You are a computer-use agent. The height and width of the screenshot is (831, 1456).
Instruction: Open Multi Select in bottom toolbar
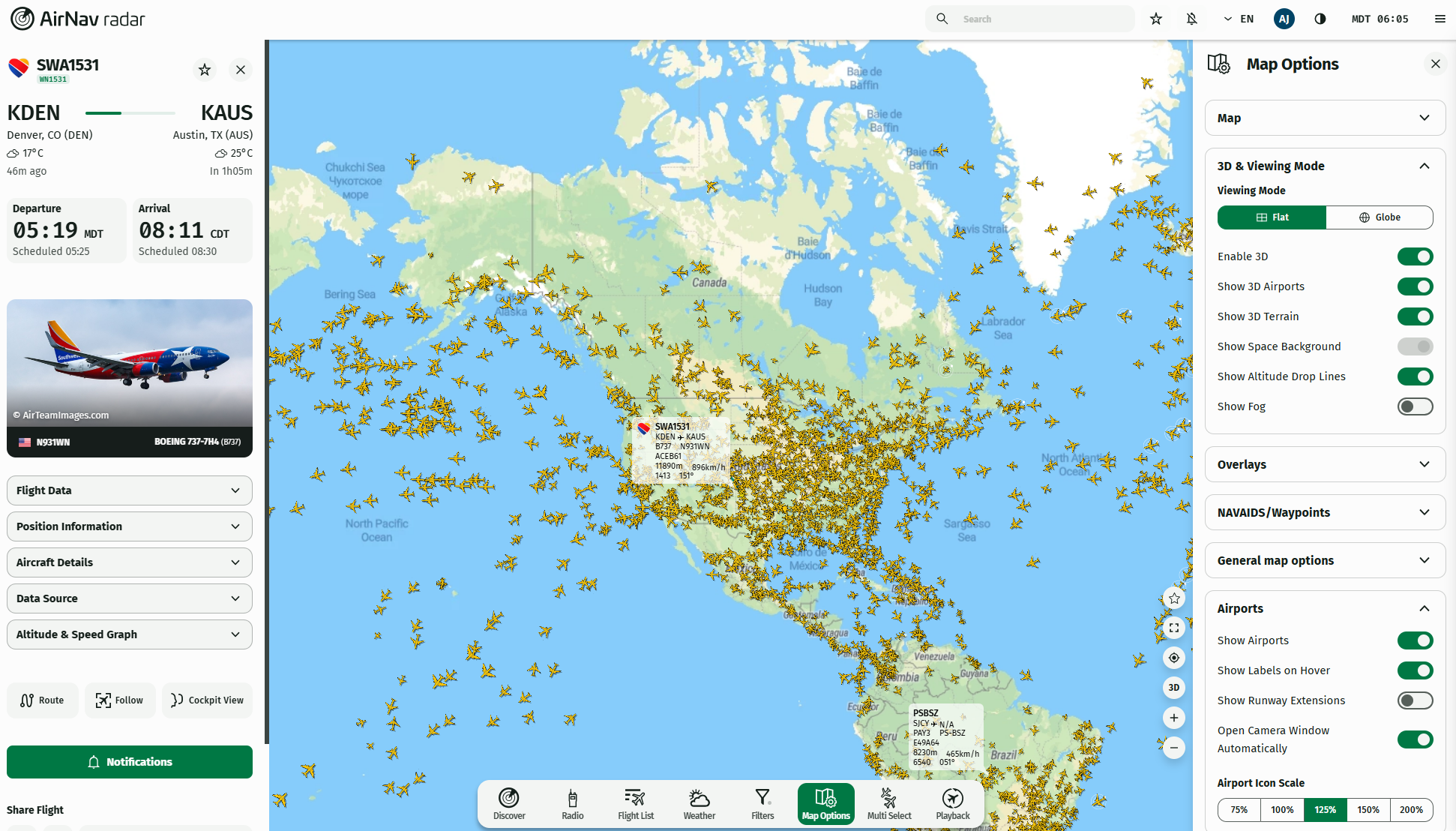click(x=889, y=804)
